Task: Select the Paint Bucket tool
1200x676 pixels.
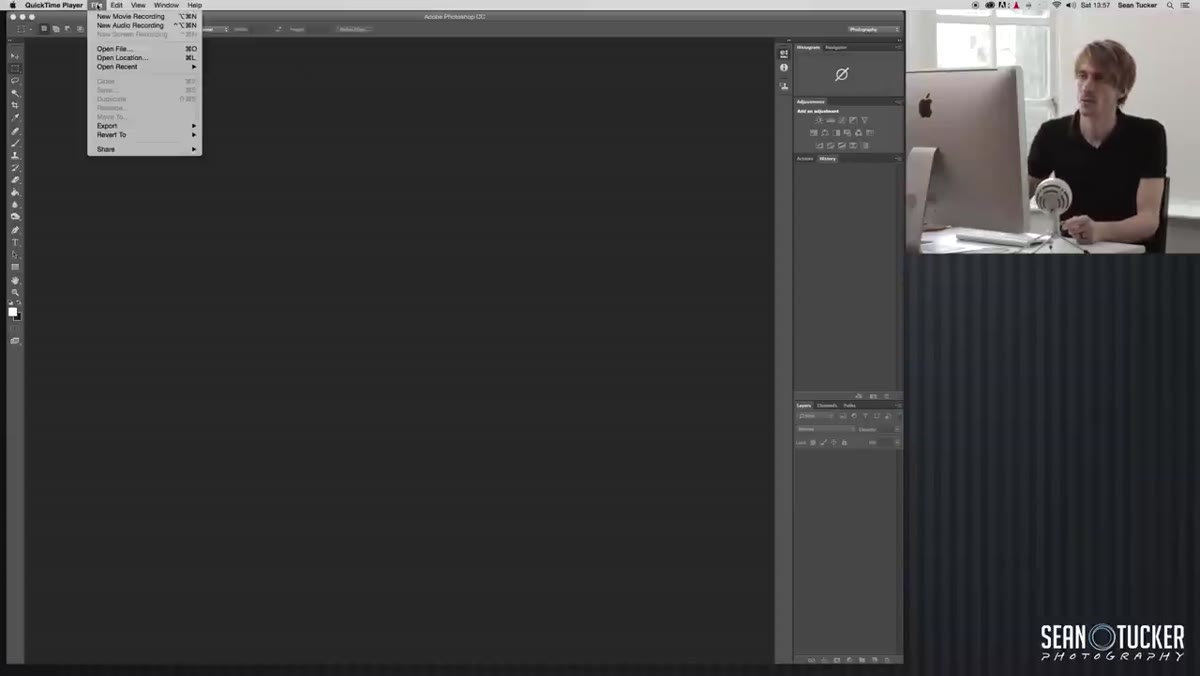Action: [x=15, y=192]
